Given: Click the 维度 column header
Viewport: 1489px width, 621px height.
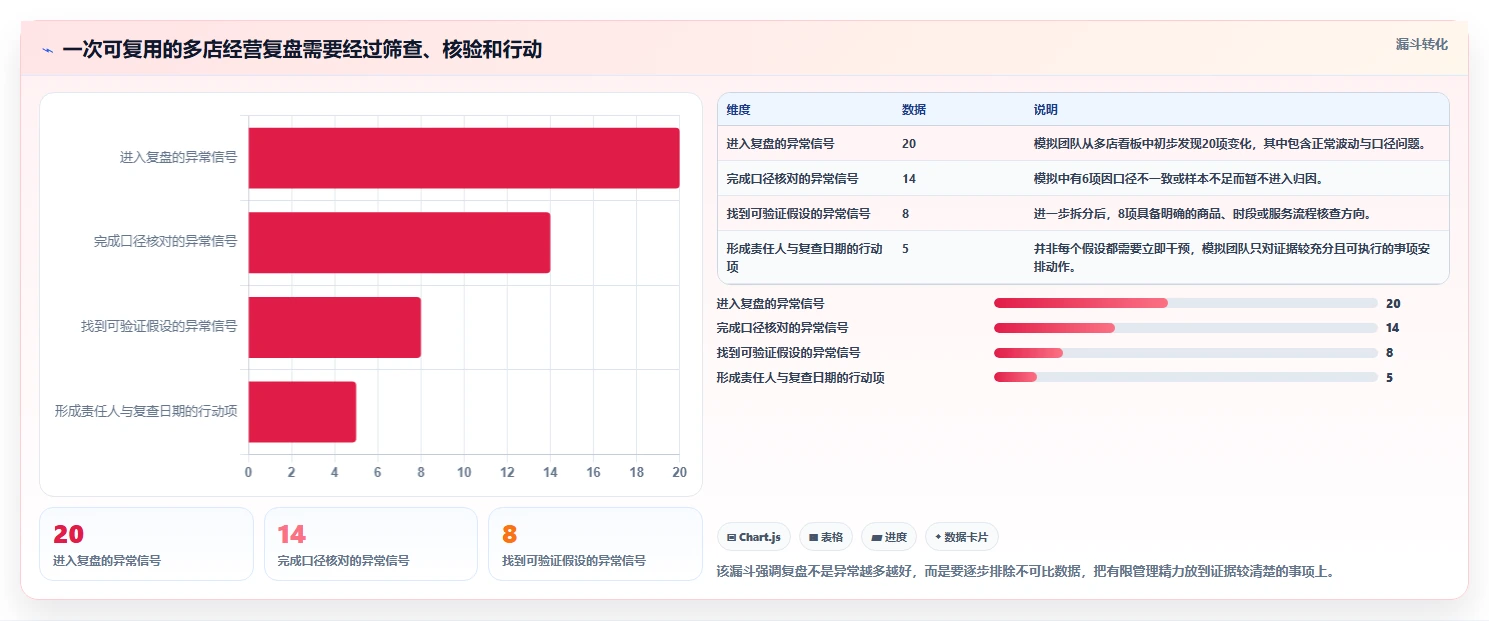Looking at the screenshot, I should click(739, 110).
